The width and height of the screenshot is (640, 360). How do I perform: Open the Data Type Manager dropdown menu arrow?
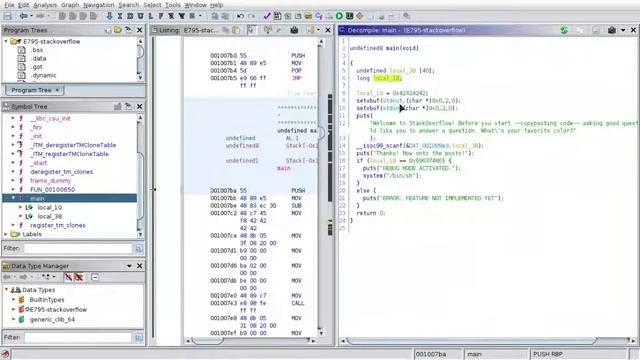129,266
